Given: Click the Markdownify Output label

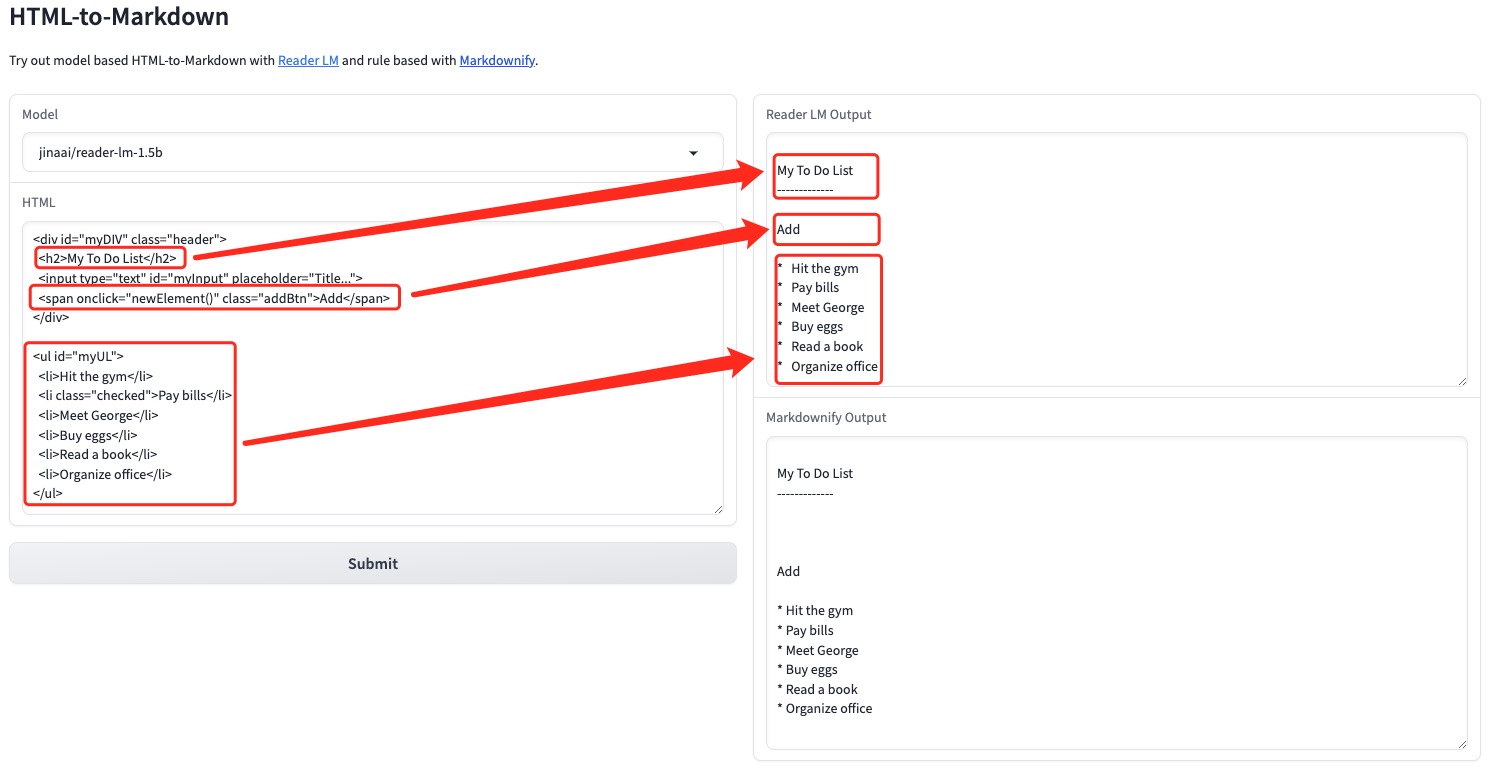Looking at the screenshot, I should point(826,417).
